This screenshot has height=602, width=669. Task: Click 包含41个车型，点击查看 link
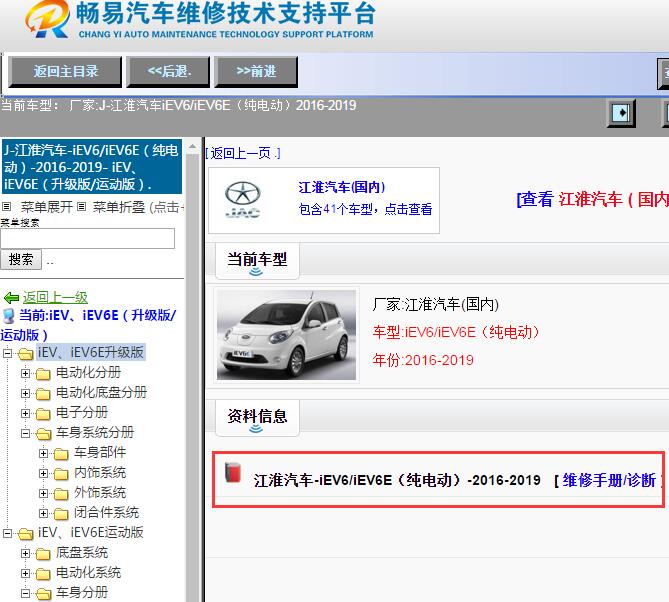365,209
